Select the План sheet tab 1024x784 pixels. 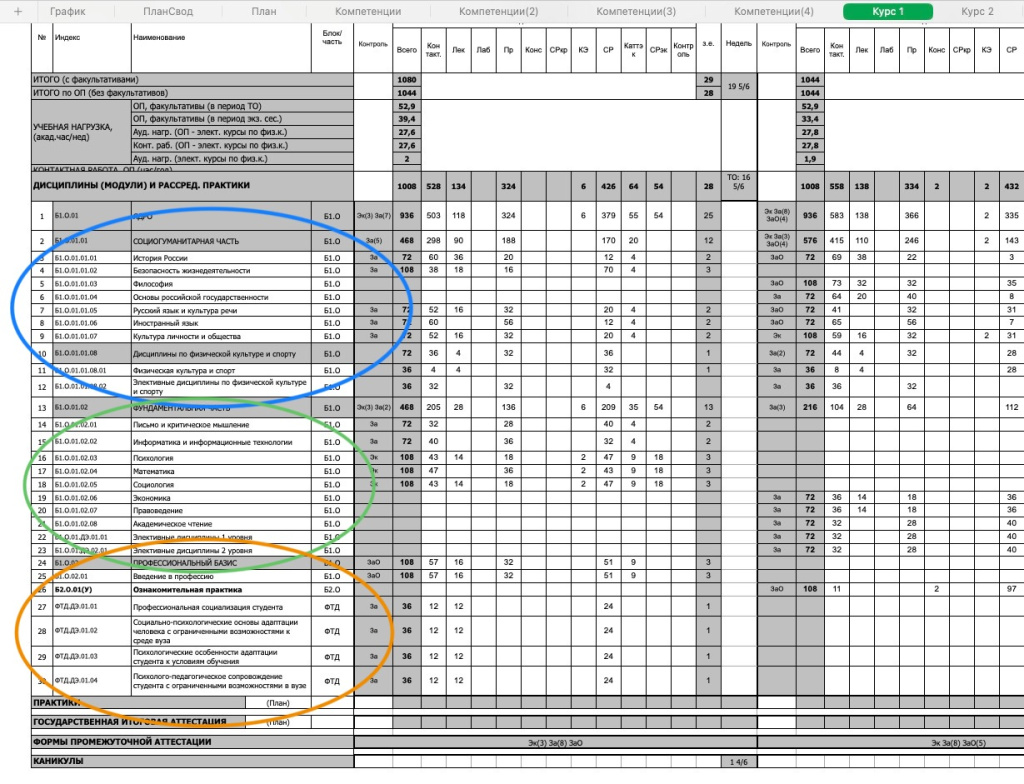pyautogui.click(x=264, y=11)
